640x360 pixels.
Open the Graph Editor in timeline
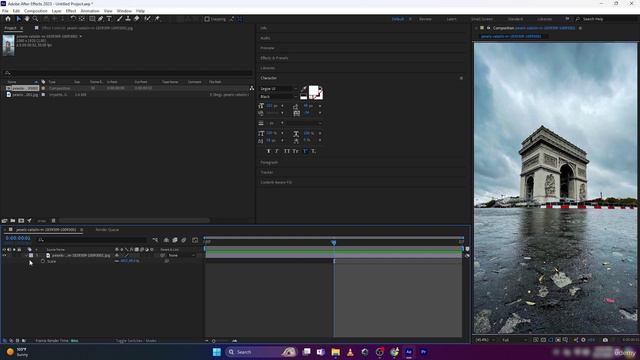point(195,240)
